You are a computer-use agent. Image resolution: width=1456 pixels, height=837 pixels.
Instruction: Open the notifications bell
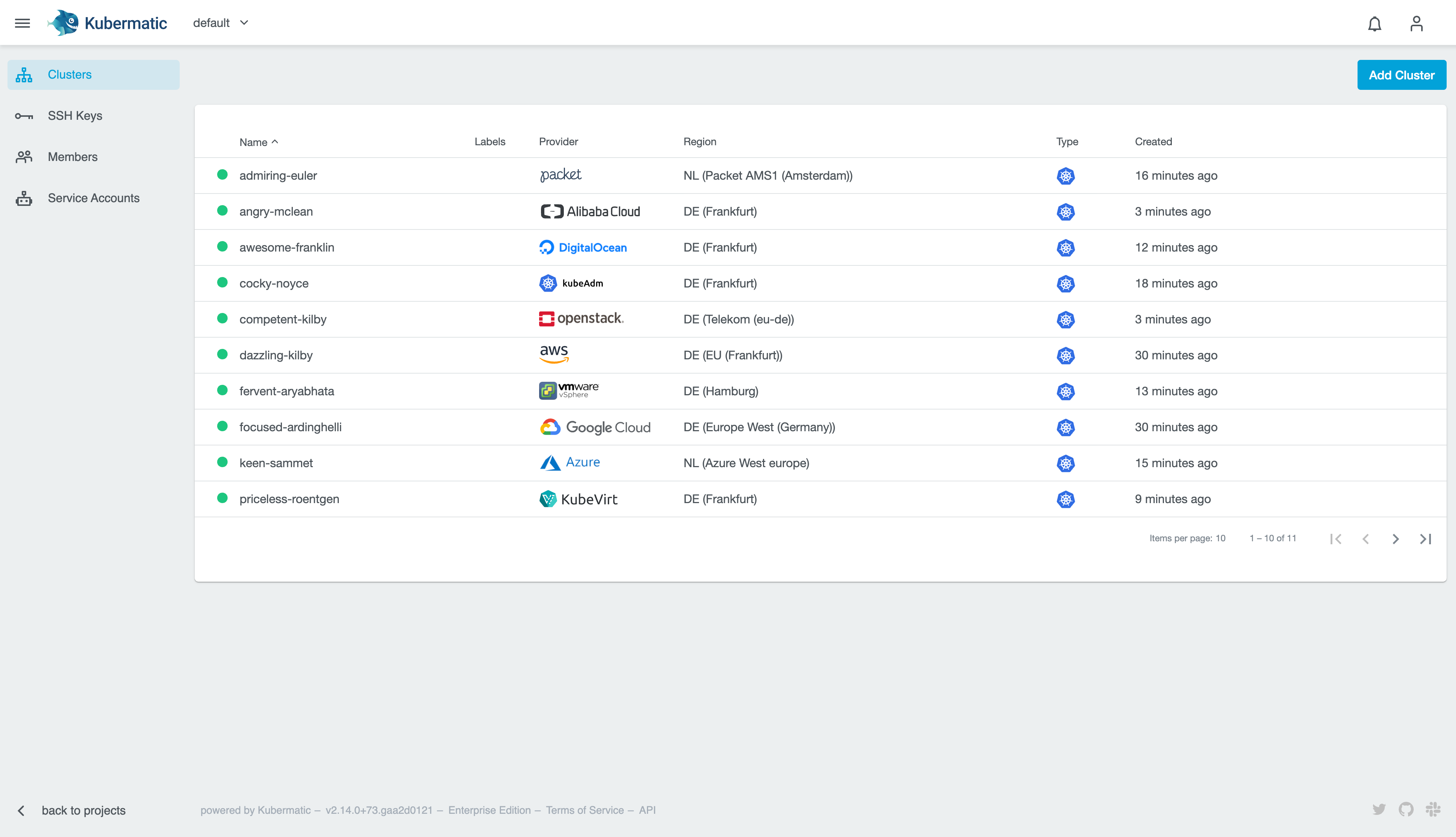click(1374, 24)
